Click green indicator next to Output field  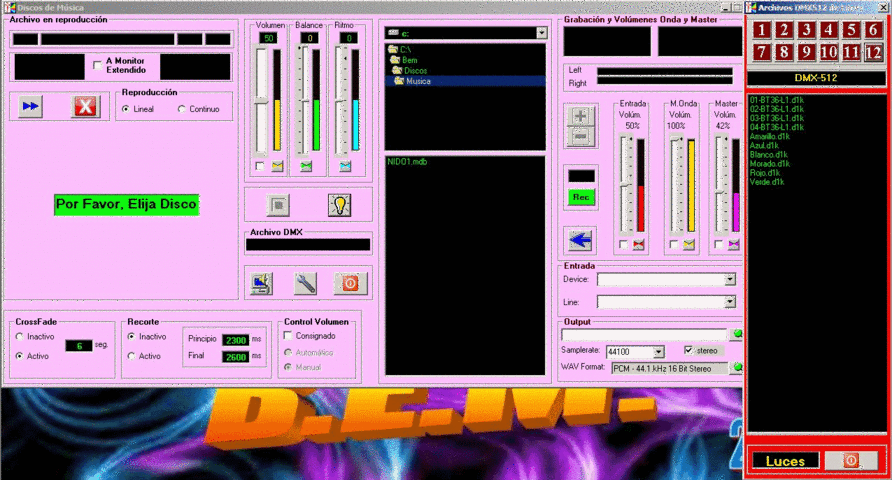pyautogui.click(x=738, y=334)
